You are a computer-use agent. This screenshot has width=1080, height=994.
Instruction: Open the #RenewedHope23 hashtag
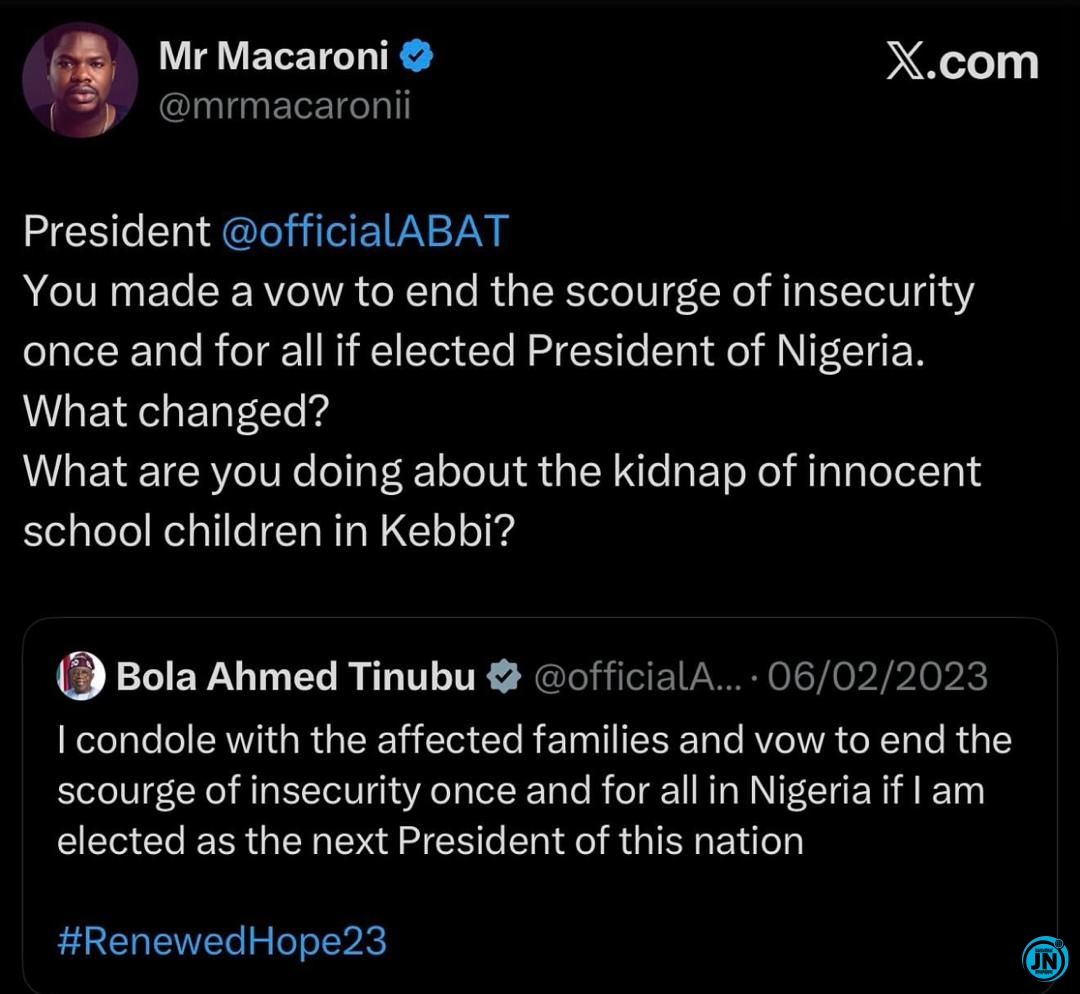[222, 941]
